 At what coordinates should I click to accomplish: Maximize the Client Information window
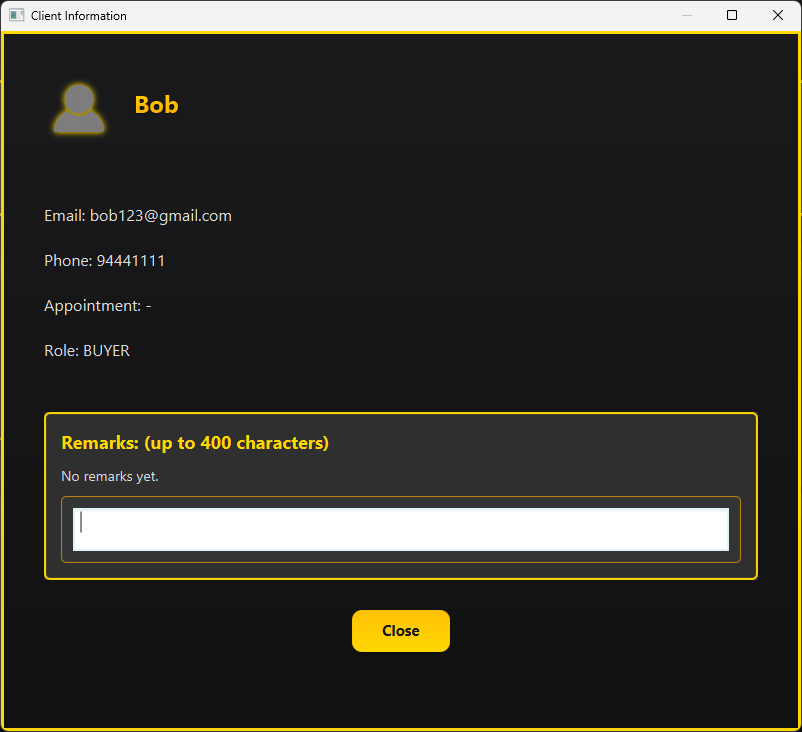point(732,16)
